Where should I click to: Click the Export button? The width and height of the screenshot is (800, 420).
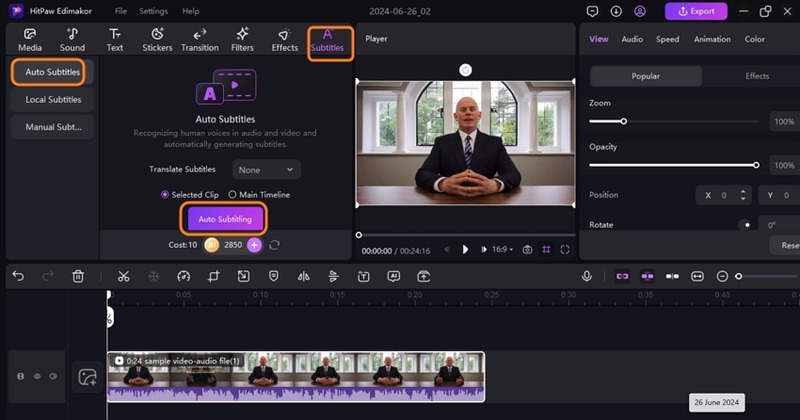click(x=696, y=11)
